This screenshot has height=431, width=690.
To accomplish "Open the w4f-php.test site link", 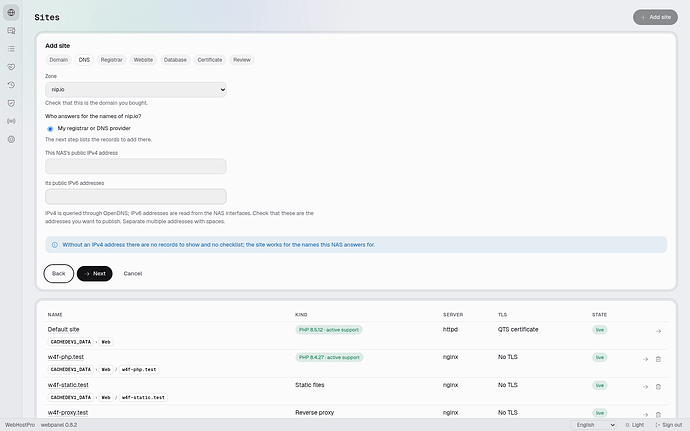I will (x=66, y=357).
